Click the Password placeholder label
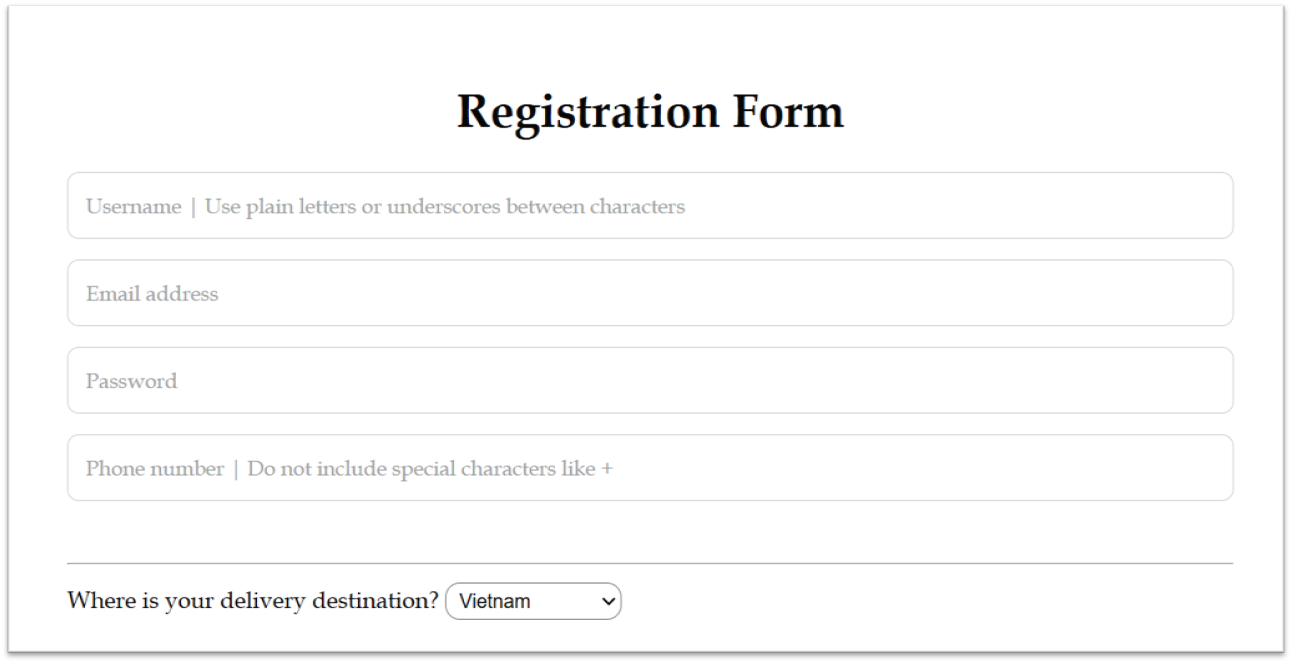The height and width of the screenshot is (663, 1292). (x=131, y=380)
